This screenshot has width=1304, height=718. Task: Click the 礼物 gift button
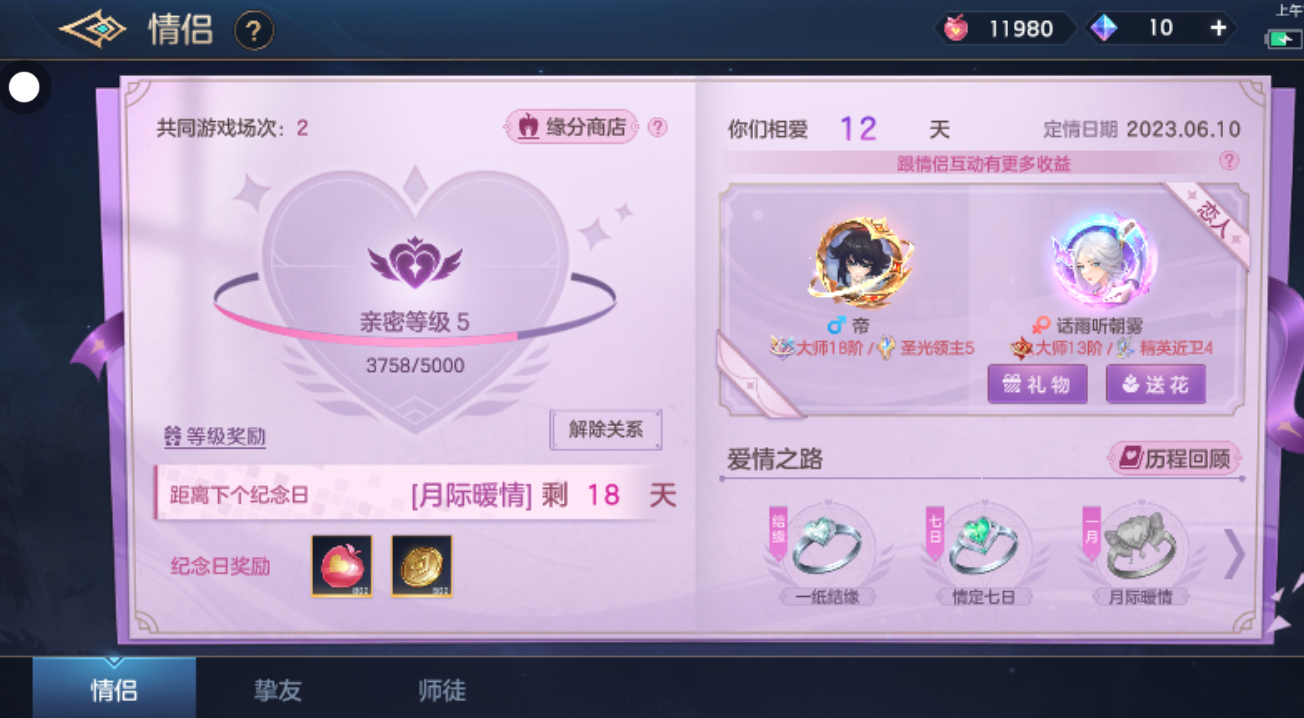click(x=1037, y=384)
